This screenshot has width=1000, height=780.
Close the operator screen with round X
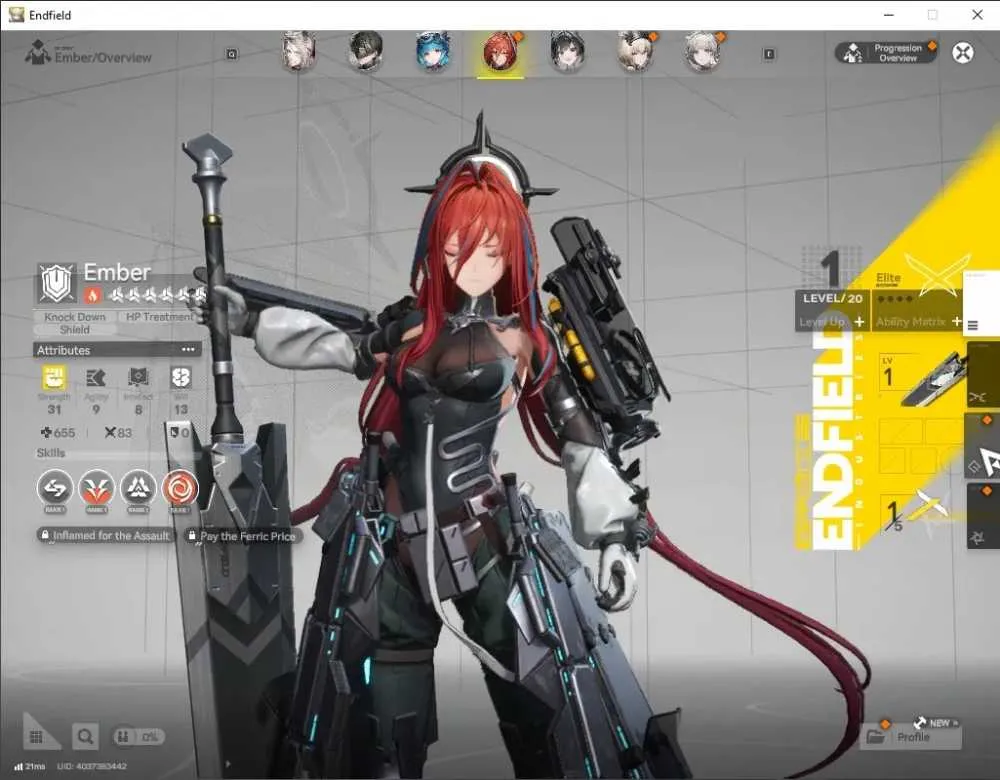point(963,52)
